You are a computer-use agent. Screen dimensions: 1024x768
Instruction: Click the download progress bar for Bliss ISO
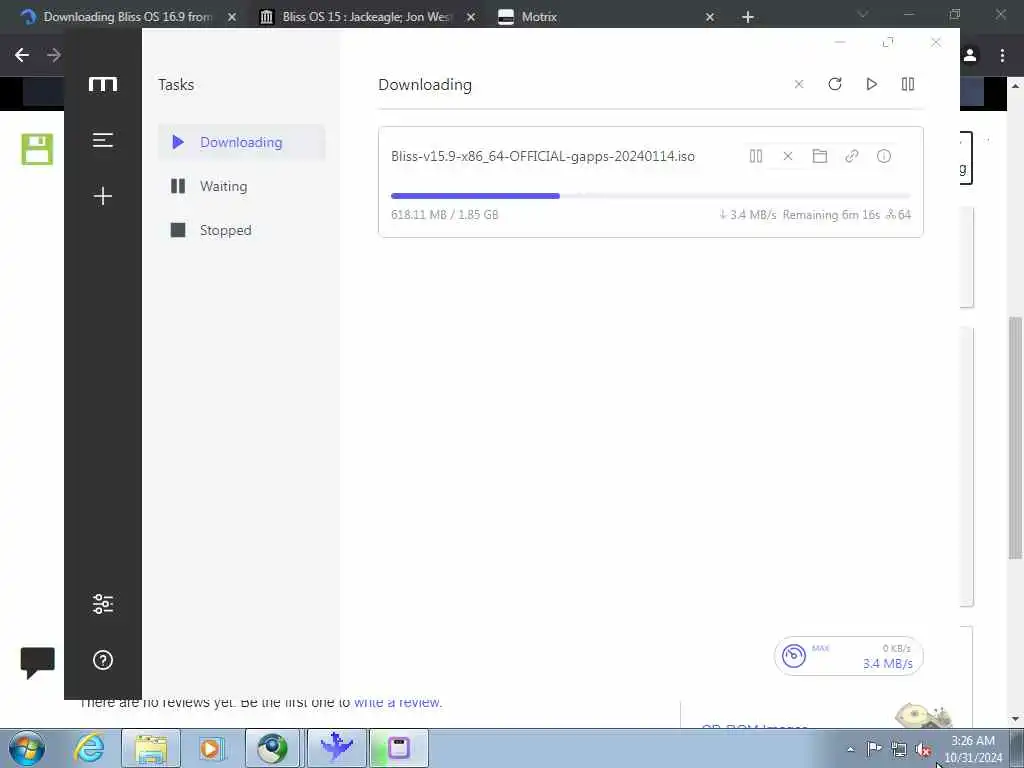[x=650, y=196]
